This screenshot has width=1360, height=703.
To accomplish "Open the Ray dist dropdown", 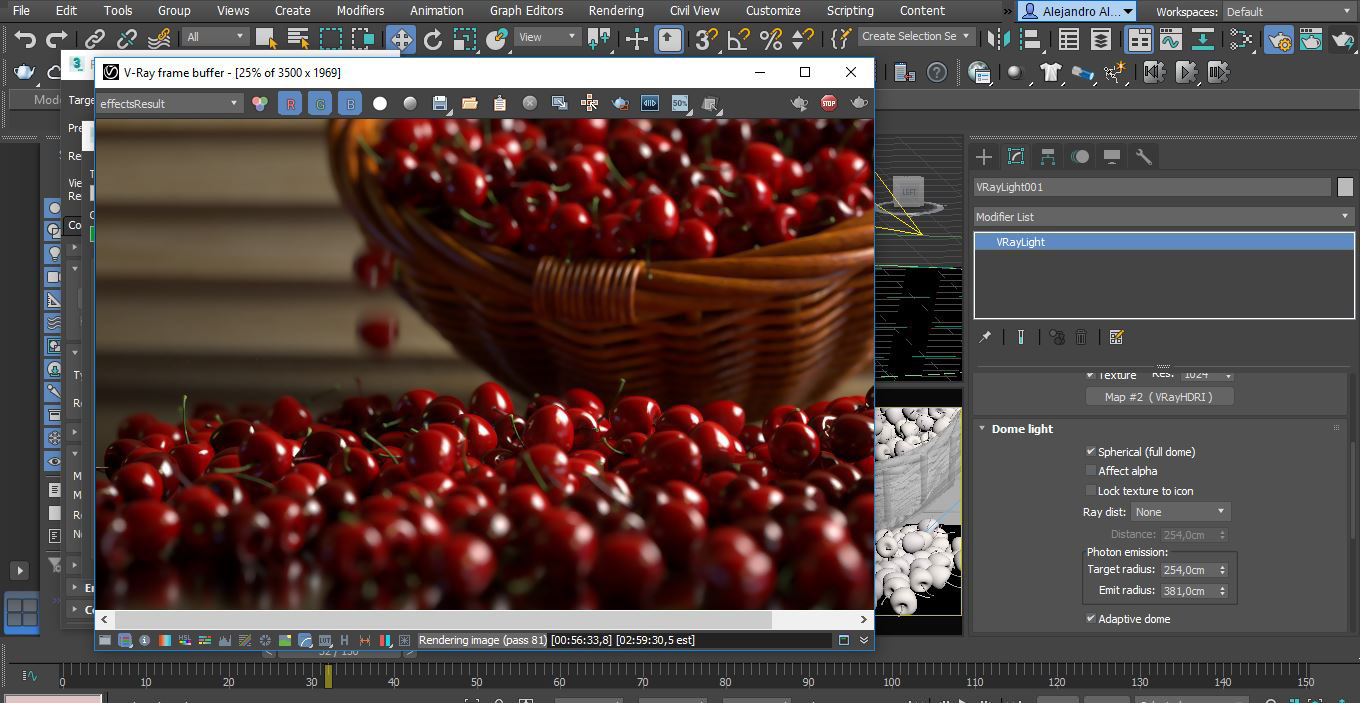I will [x=1180, y=512].
